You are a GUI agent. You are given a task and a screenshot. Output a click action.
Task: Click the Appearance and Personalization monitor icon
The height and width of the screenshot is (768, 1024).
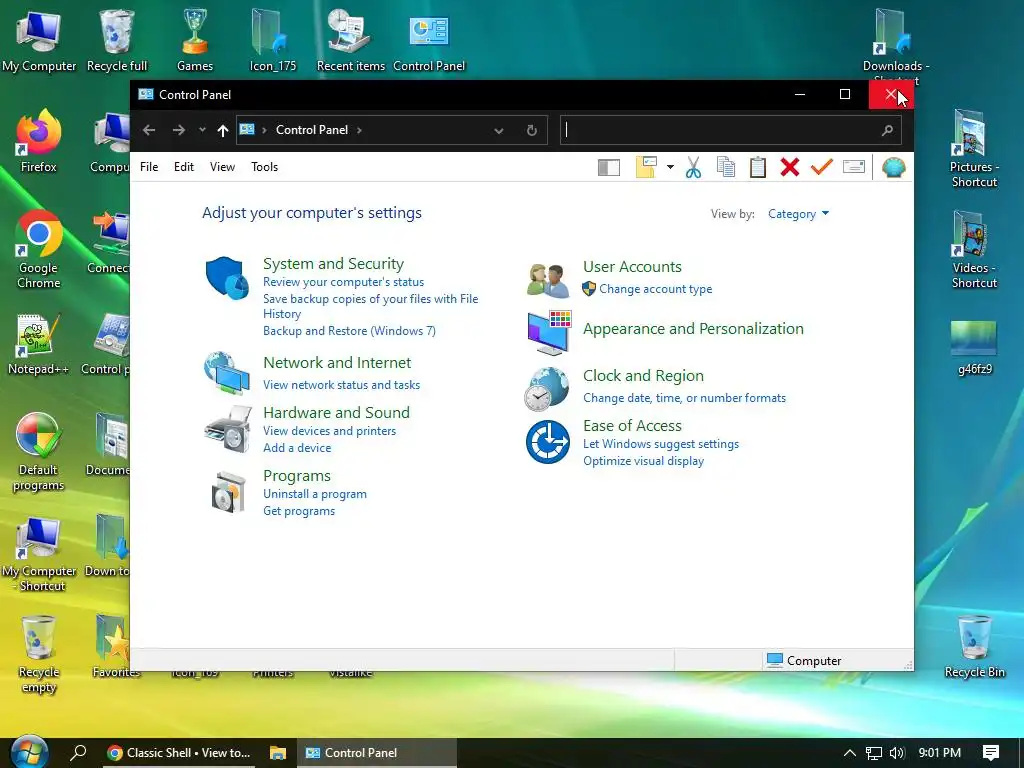pyautogui.click(x=549, y=332)
